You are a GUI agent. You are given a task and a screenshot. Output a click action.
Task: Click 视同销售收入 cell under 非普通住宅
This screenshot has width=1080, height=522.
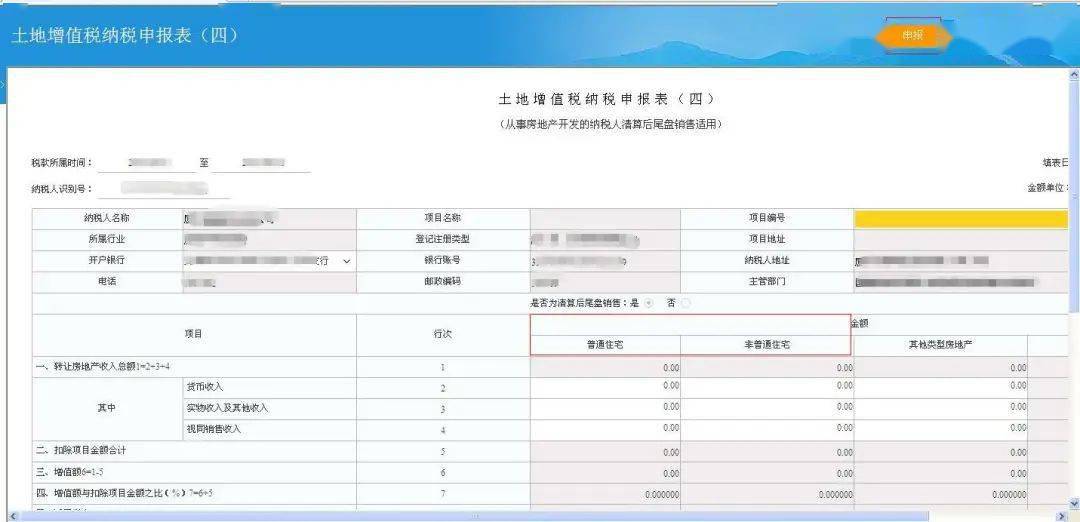[x=767, y=430]
